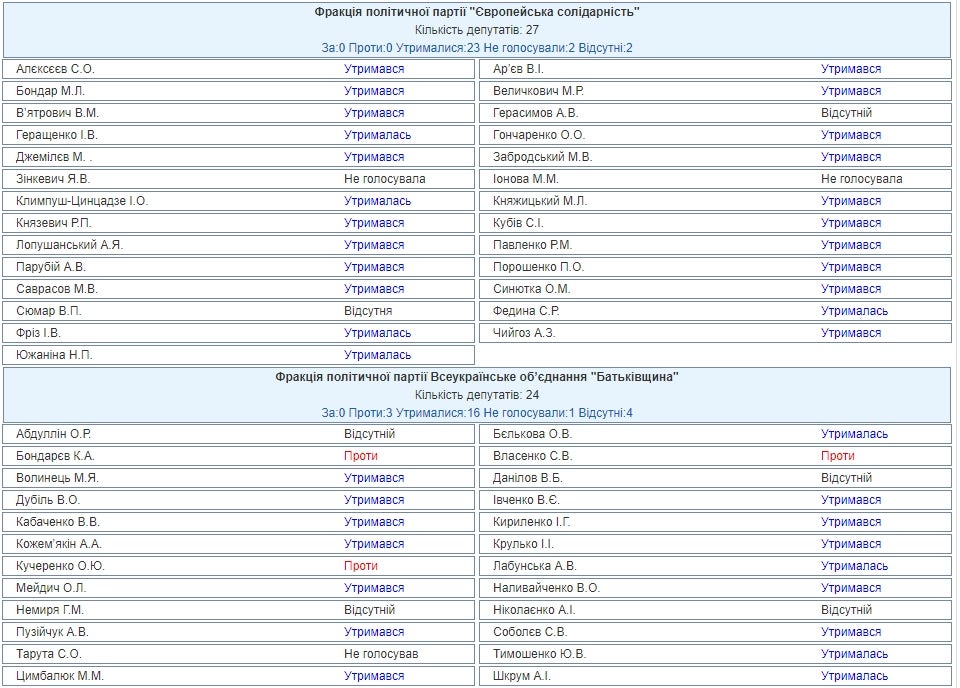
Task: Click "Відсутня" status for Сюмар В.П.
Action: [368, 311]
